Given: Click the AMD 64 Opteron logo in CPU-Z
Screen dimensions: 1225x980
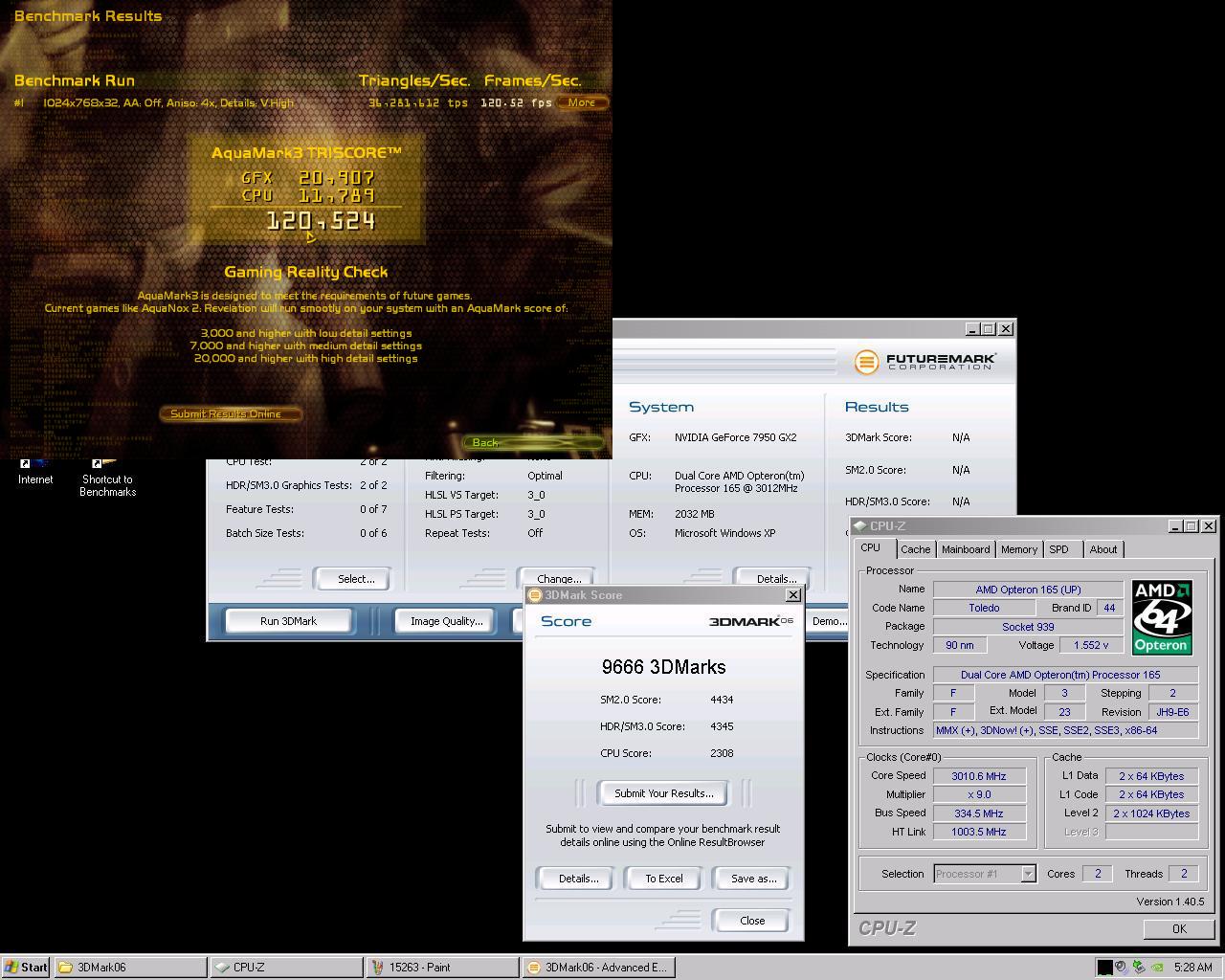Looking at the screenshot, I should [1161, 617].
